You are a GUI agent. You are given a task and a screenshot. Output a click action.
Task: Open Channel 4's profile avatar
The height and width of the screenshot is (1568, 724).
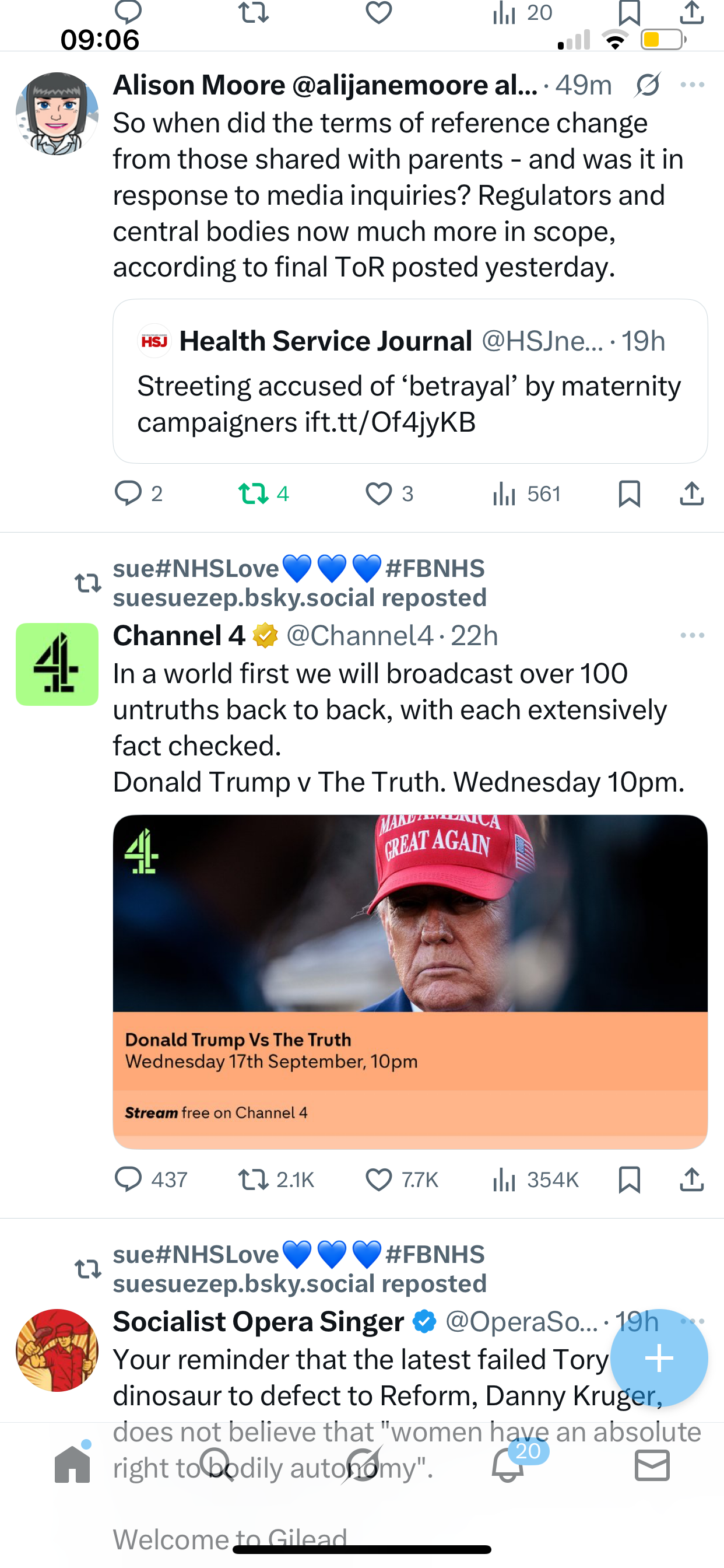(57, 664)
